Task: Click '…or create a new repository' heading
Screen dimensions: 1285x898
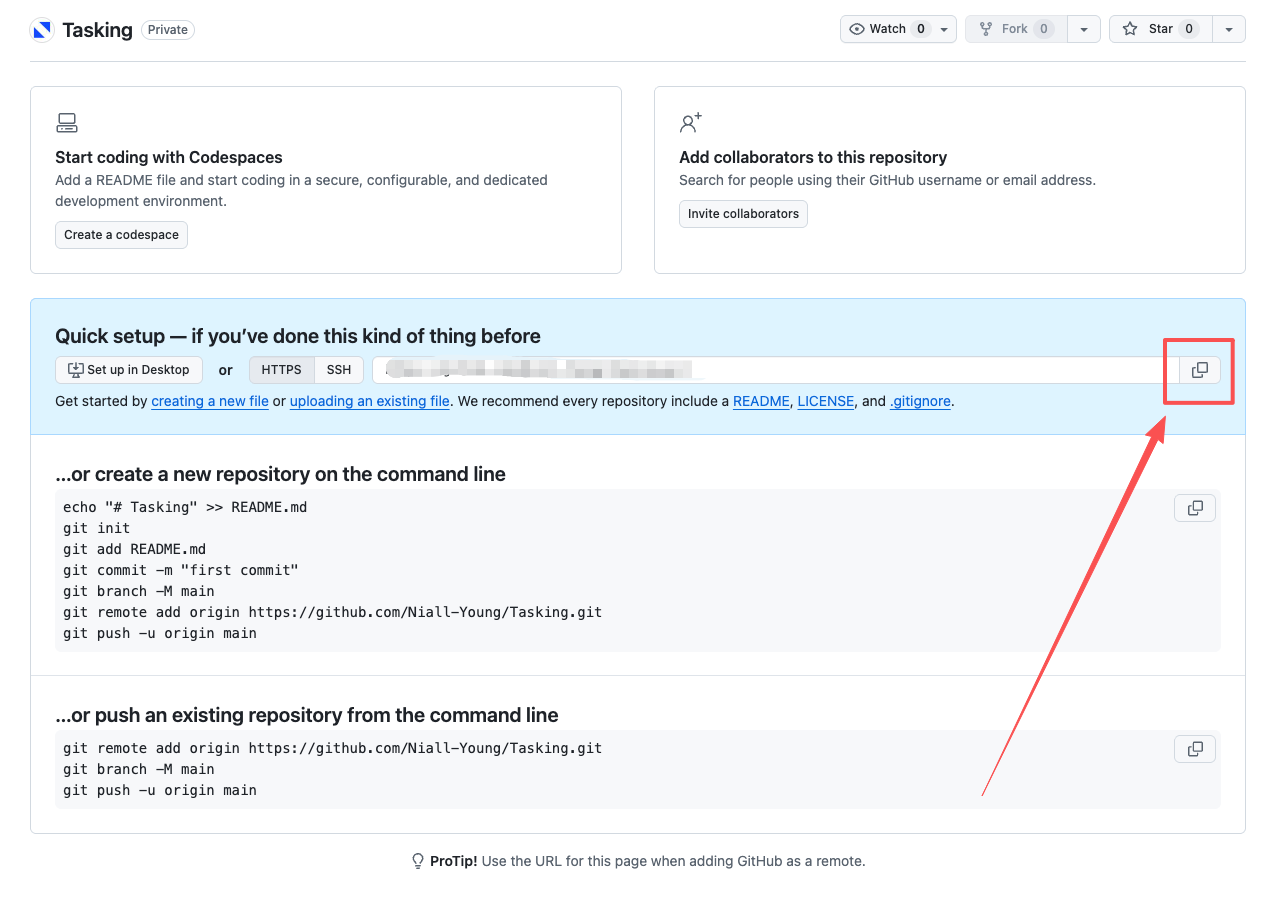Action: 281,474
